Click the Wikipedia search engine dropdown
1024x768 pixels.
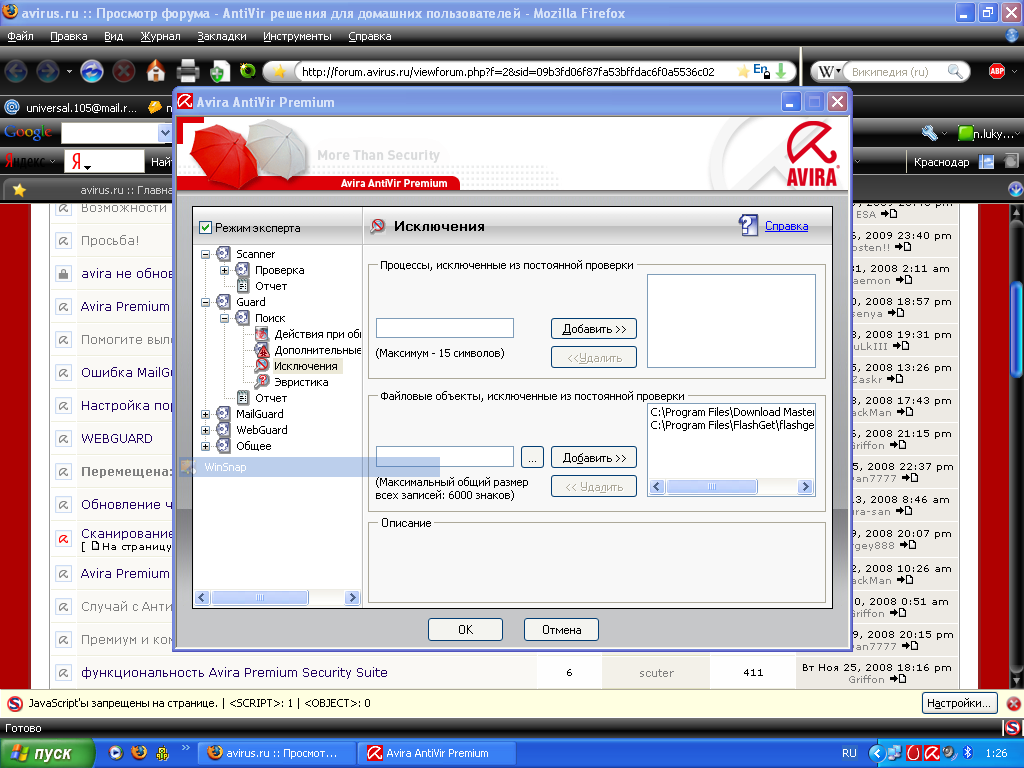click(828, 72)
